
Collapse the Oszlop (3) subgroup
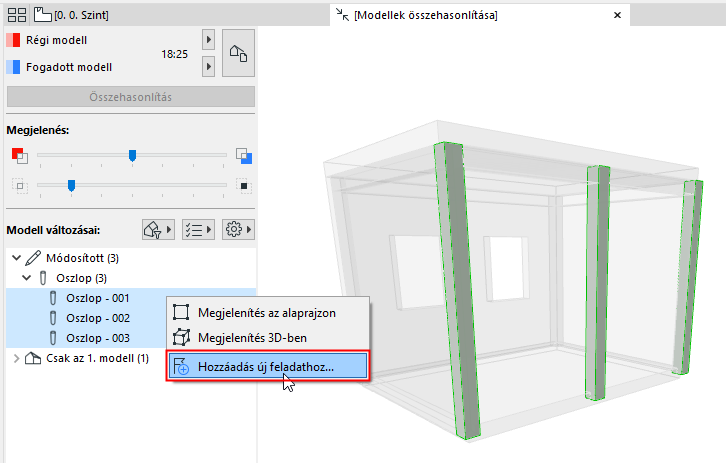coord(26,277)
